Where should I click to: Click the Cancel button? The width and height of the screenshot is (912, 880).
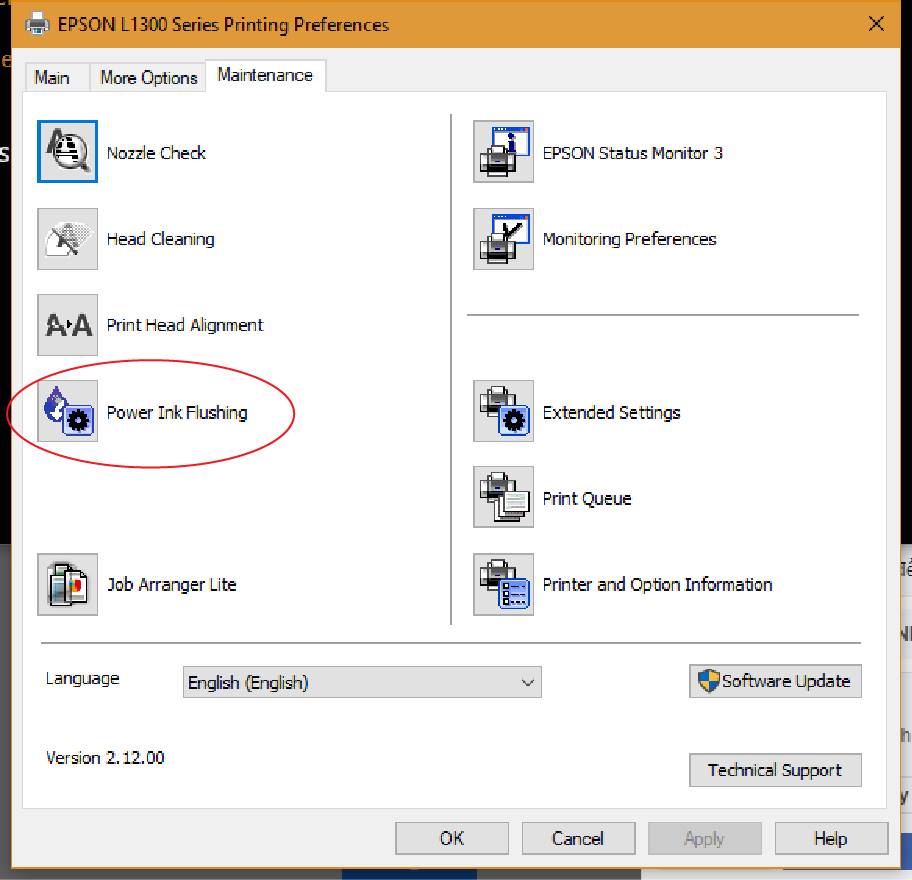coord(578,838)
